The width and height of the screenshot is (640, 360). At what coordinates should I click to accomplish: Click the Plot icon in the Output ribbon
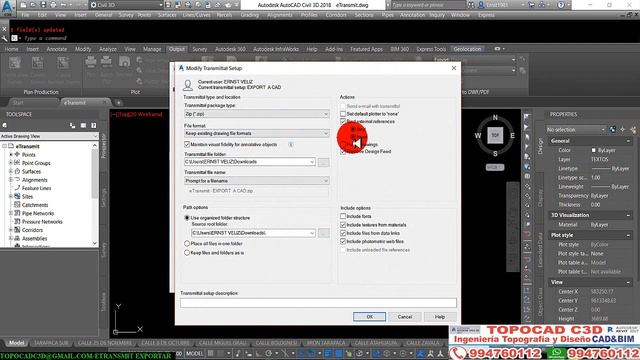pyautogui.click(x=91, y=62)
